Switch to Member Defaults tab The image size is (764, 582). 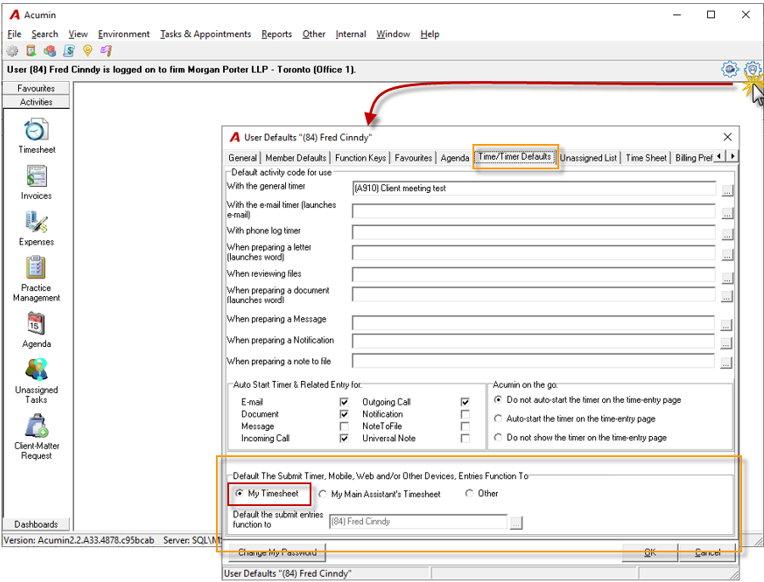pyautogui.click(x=296, y=158)
